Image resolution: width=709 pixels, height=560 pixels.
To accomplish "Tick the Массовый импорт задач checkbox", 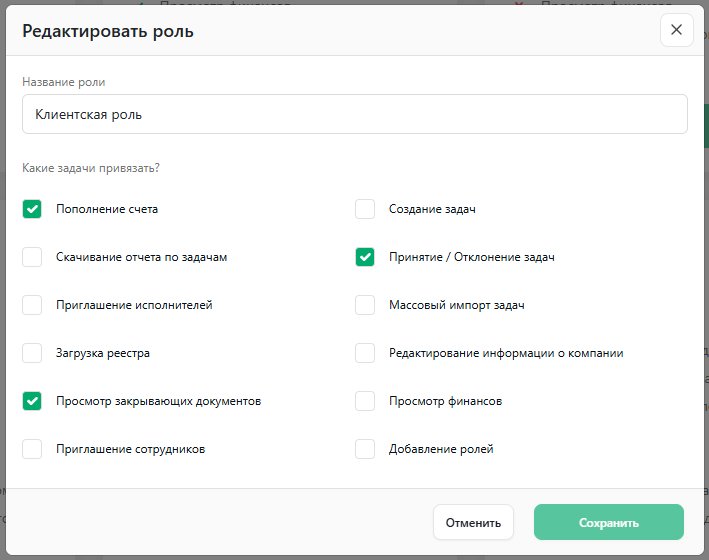I will 365,305.
